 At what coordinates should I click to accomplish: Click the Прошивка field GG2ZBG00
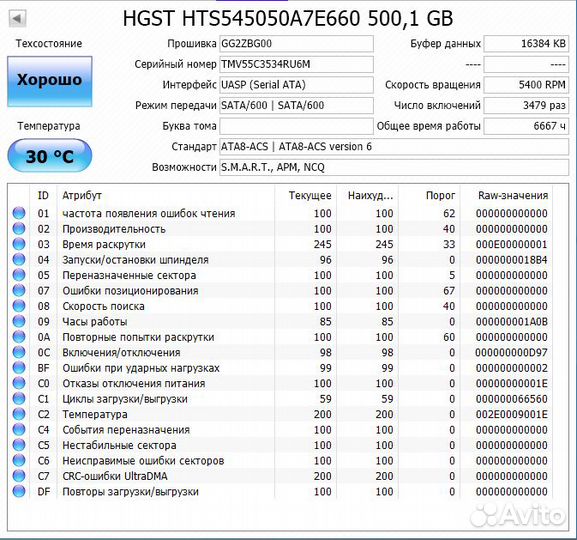[x=296, y=43]
